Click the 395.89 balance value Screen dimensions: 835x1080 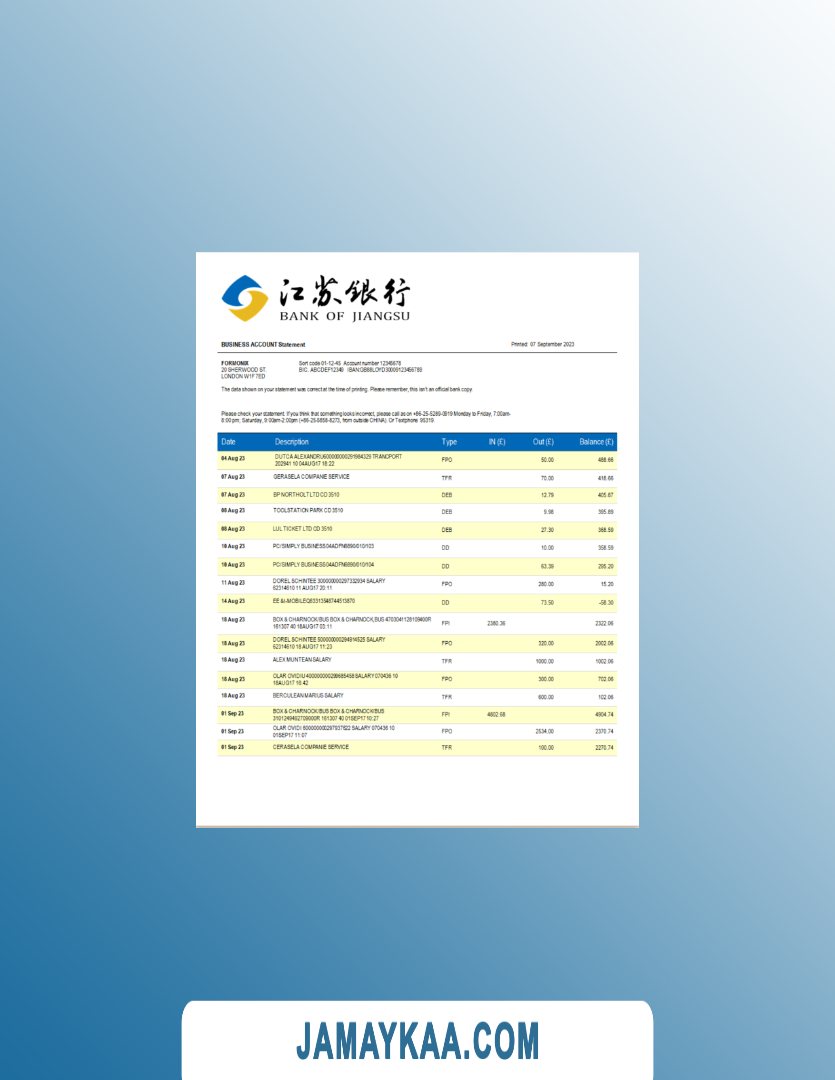click(606, 512)
